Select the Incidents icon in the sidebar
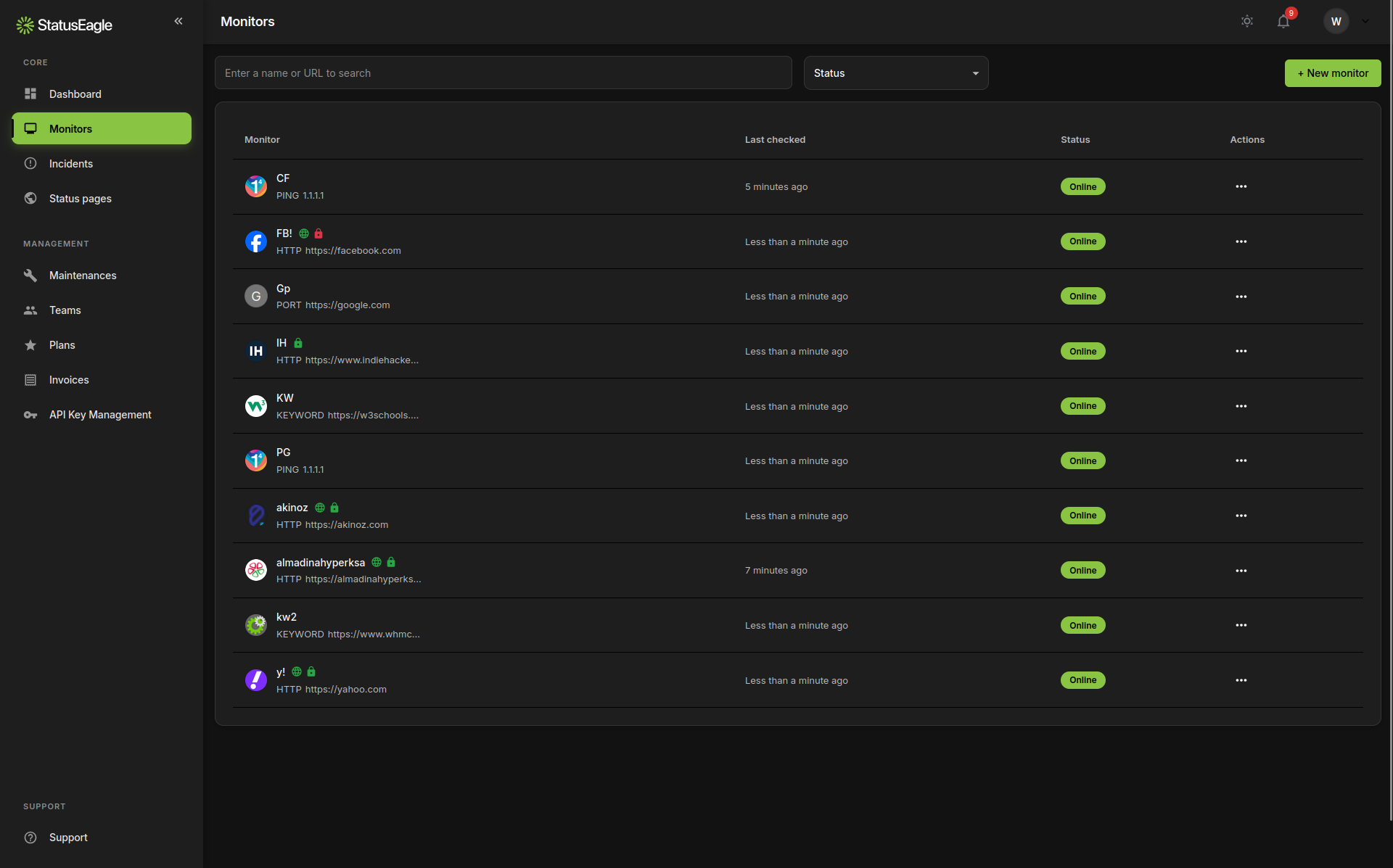The height and width of the screenshot is (868, 1393). [30, 163]
